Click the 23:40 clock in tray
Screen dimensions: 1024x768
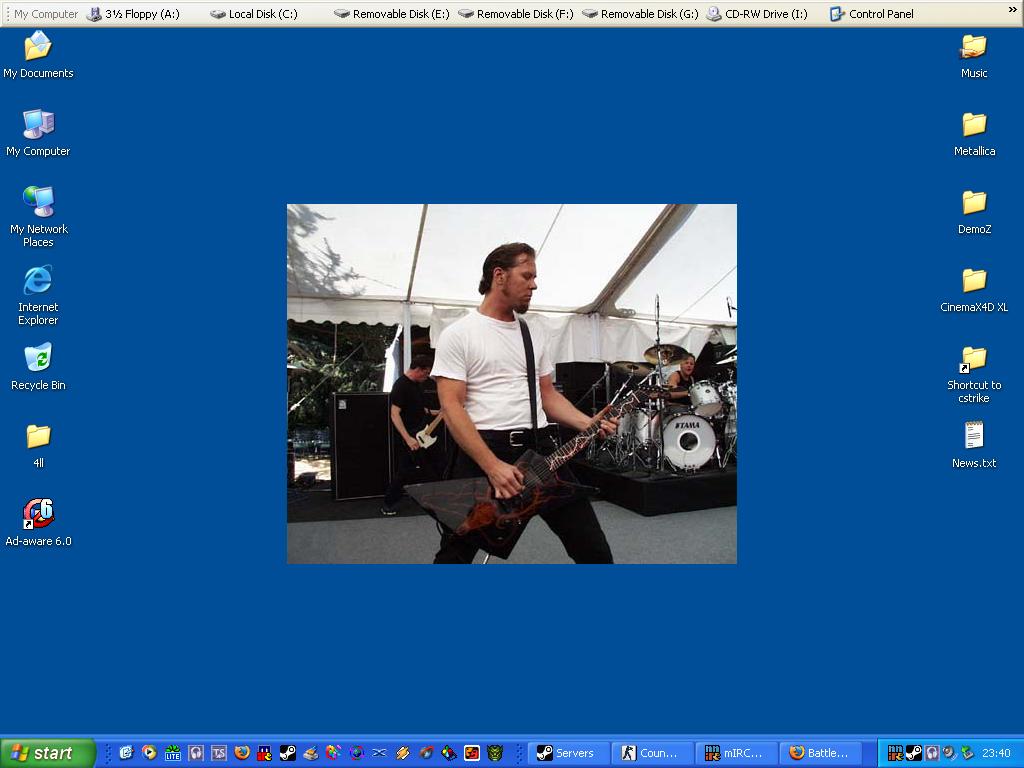coord(996,753)
